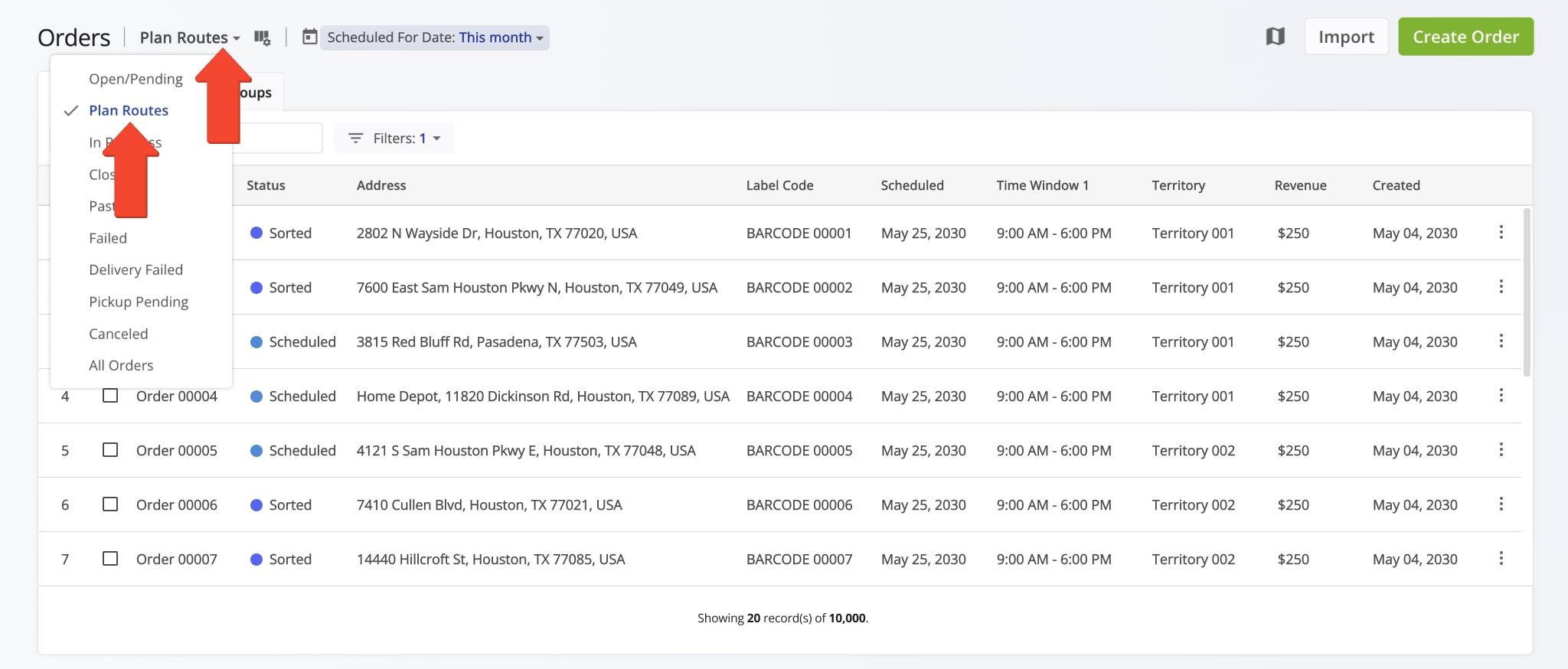Sort by the Territory column header
The width and height of the screenshot is (1568, 669).
coord(1178,185)
